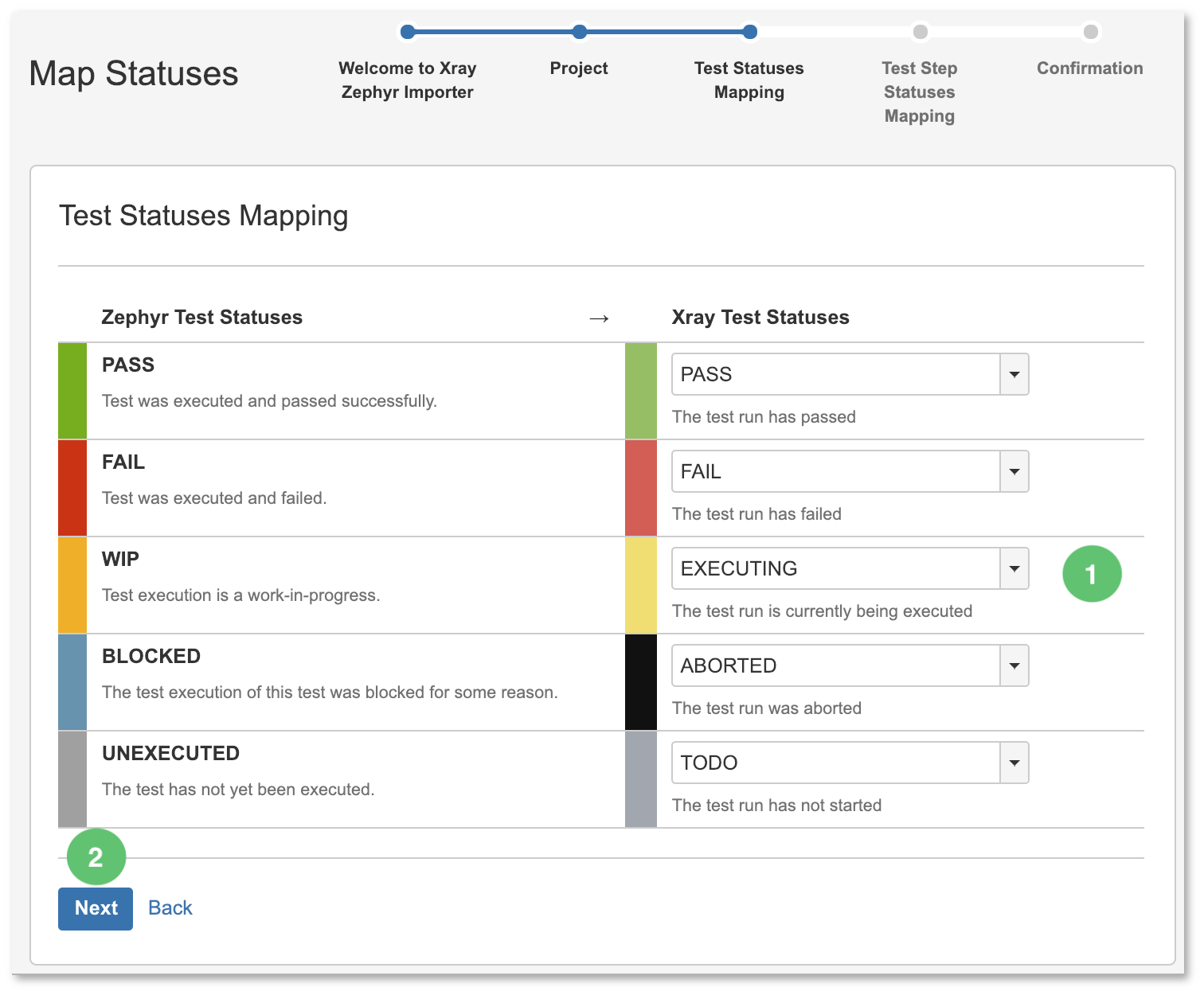Viewport: 1204px width, 995px height.
Task: Click the gray Zephyr UNEXECUTED color swatch
Action: tap(72, 779)
